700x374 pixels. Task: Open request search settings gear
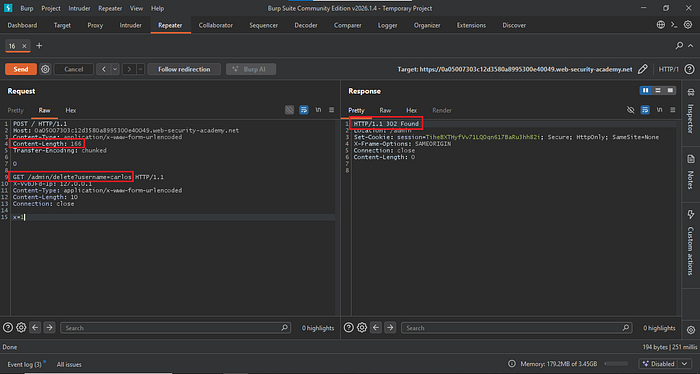(x=21, y=328)
